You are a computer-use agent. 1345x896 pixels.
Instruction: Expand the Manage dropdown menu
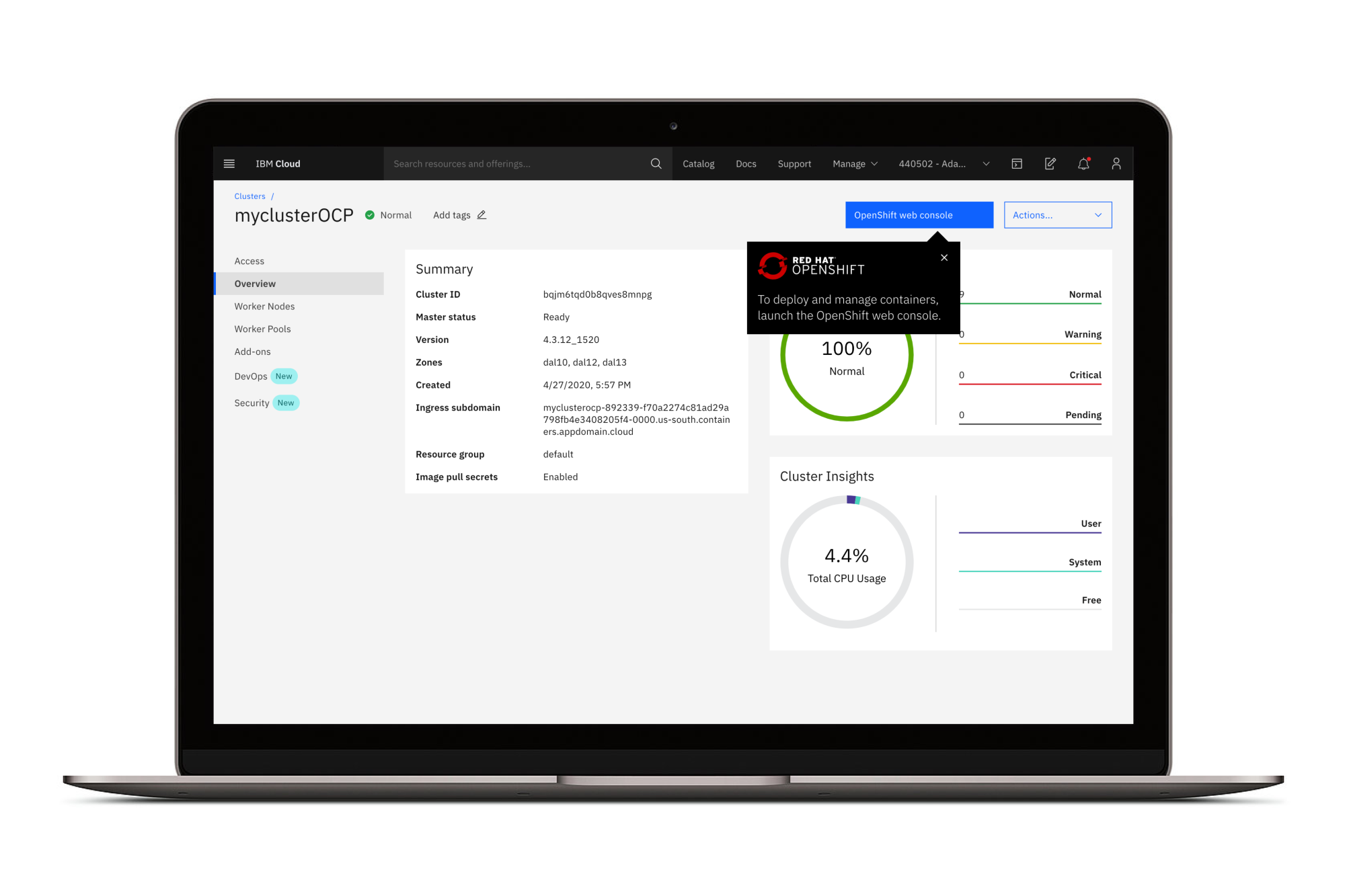click(x=855, y=163)
